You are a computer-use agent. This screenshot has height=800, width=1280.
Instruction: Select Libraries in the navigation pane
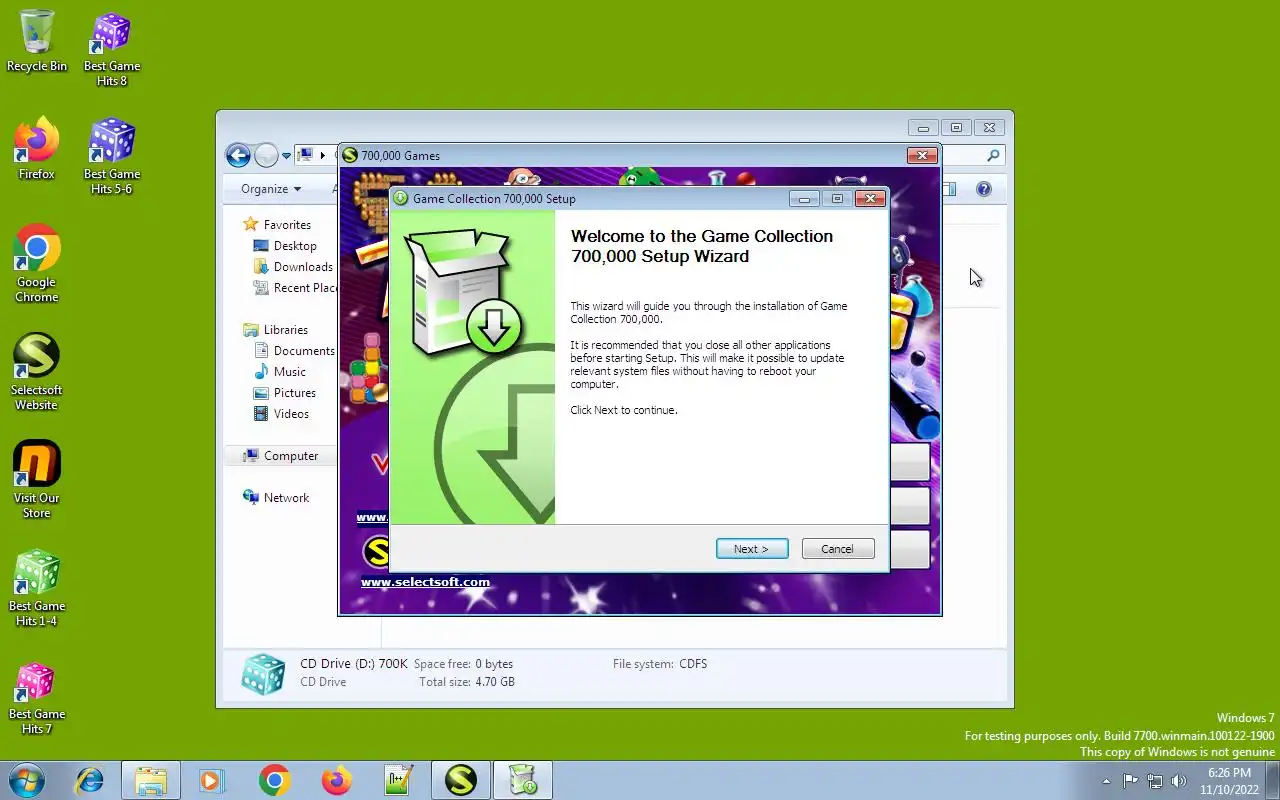click(285, 330)
